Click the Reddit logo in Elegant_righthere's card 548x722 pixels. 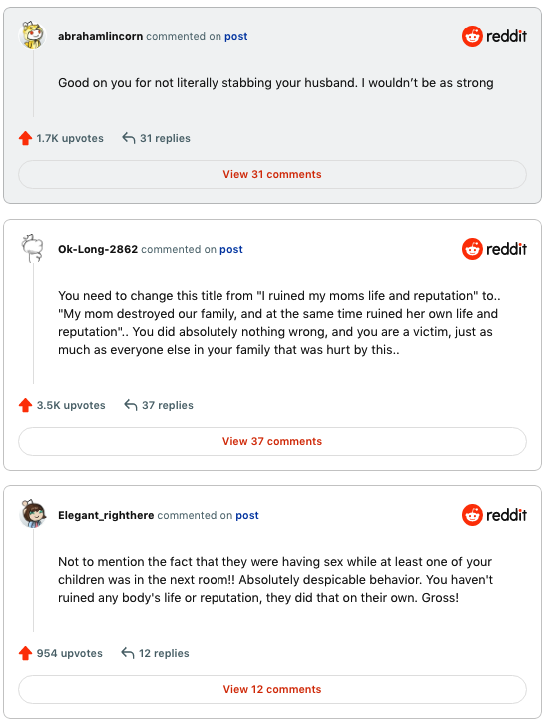coord(494,515)
